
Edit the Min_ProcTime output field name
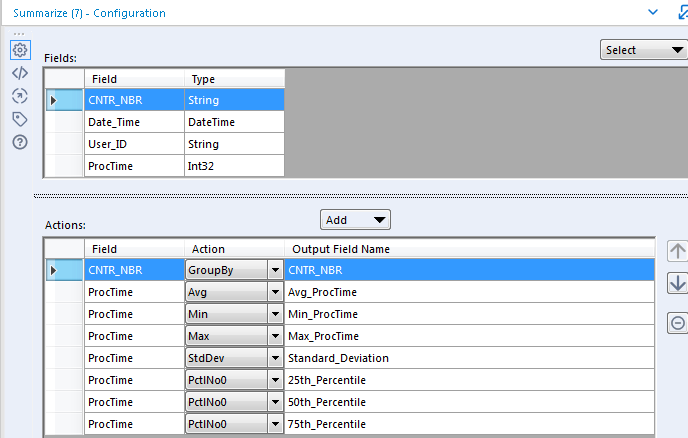pos(469,314)
